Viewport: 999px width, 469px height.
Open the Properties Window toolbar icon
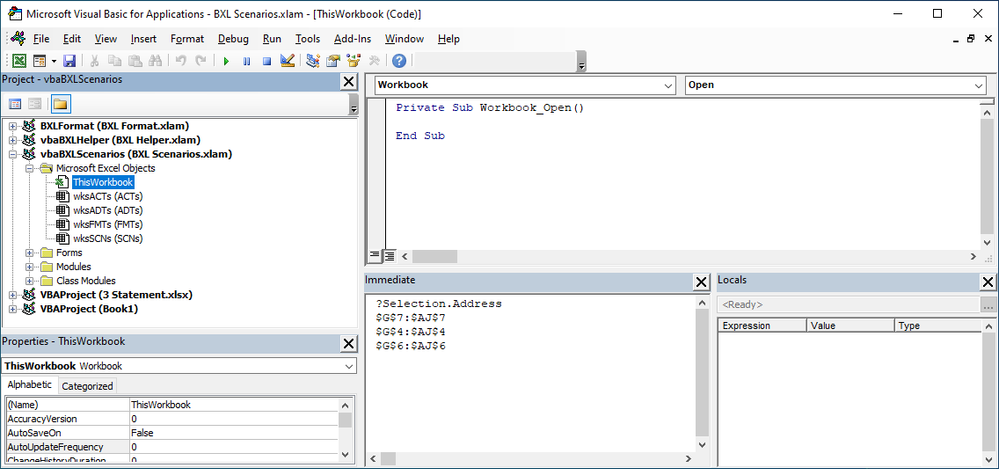(333, 61)
